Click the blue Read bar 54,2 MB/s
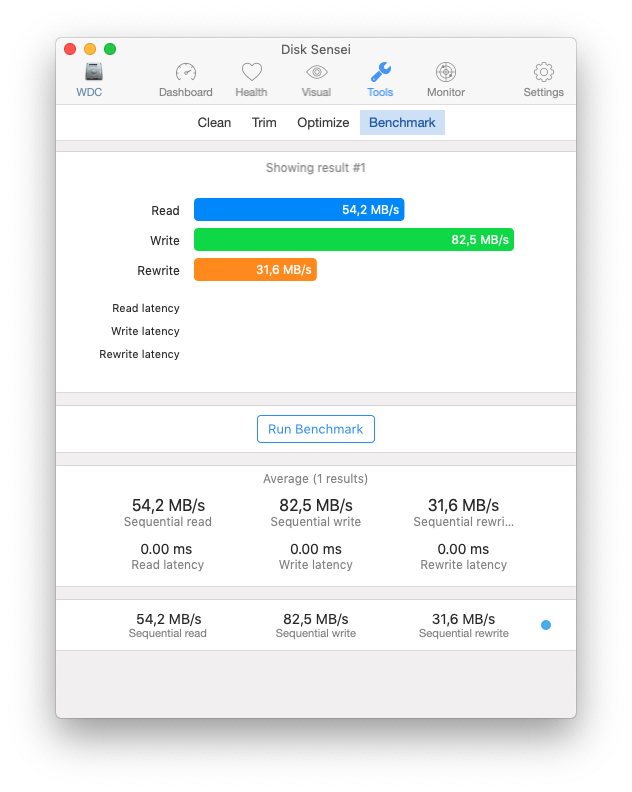The width and height of the screenshot is (632, 792). 299,210
